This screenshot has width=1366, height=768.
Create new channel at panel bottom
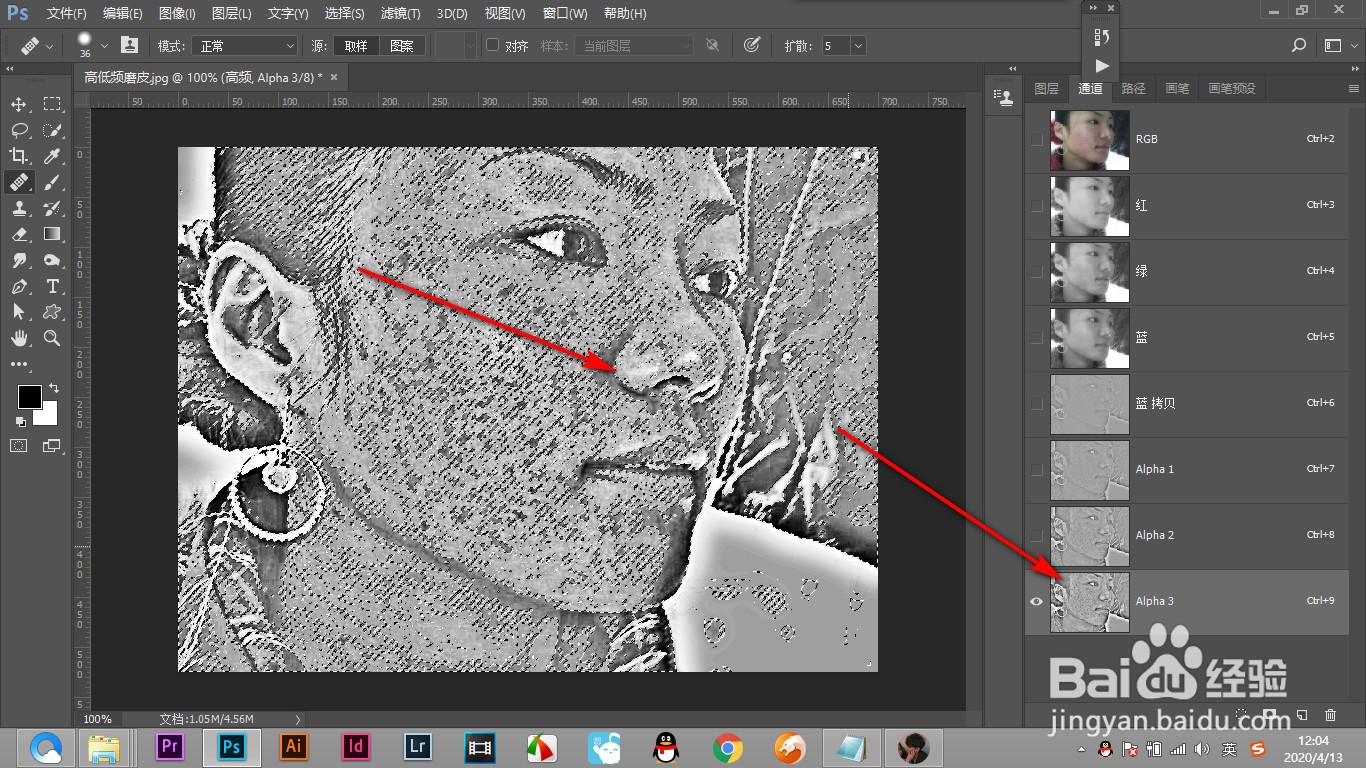point(1301,715)
